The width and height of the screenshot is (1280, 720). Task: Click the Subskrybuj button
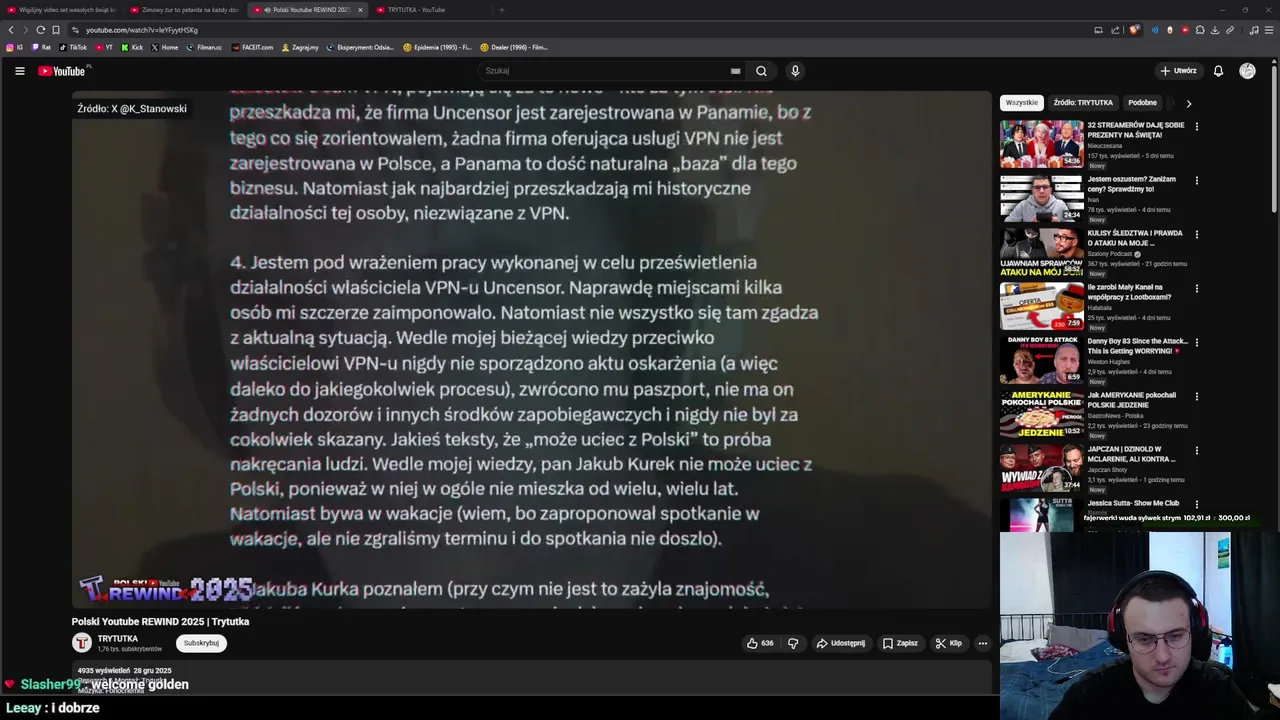(201, 643)
